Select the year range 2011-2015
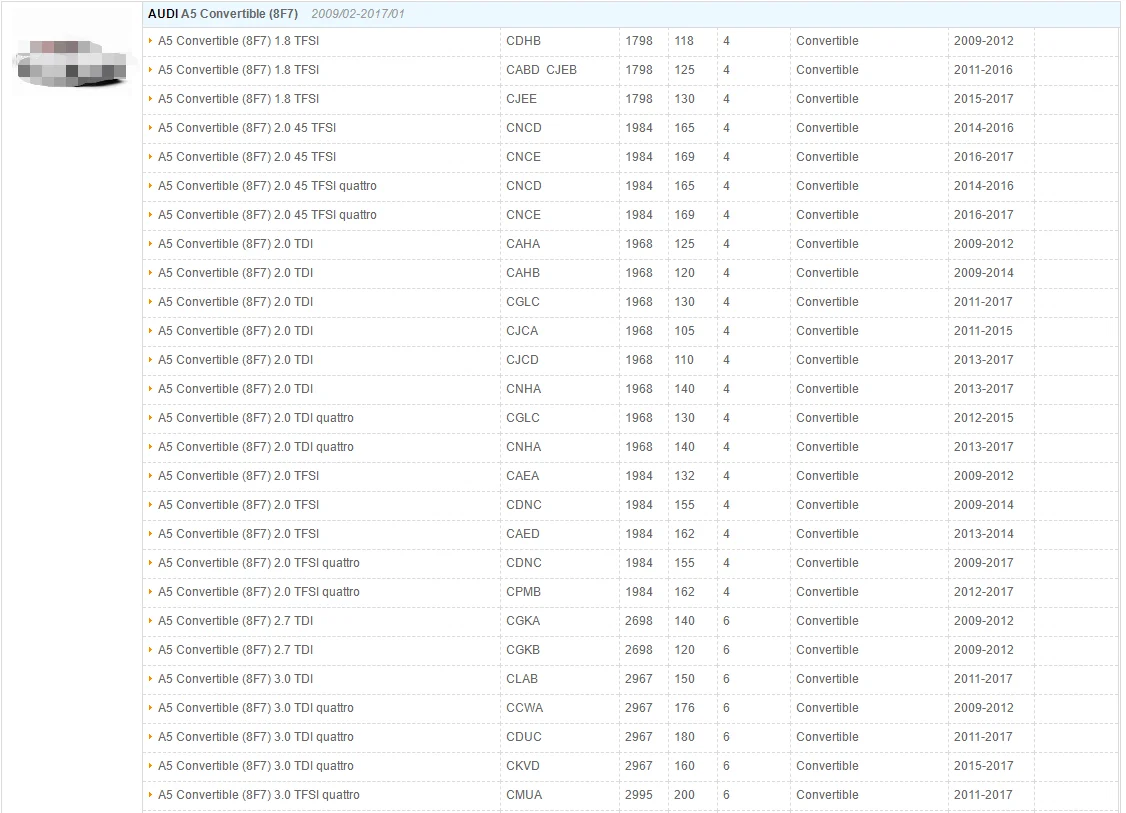 click(x=983, y=330)
